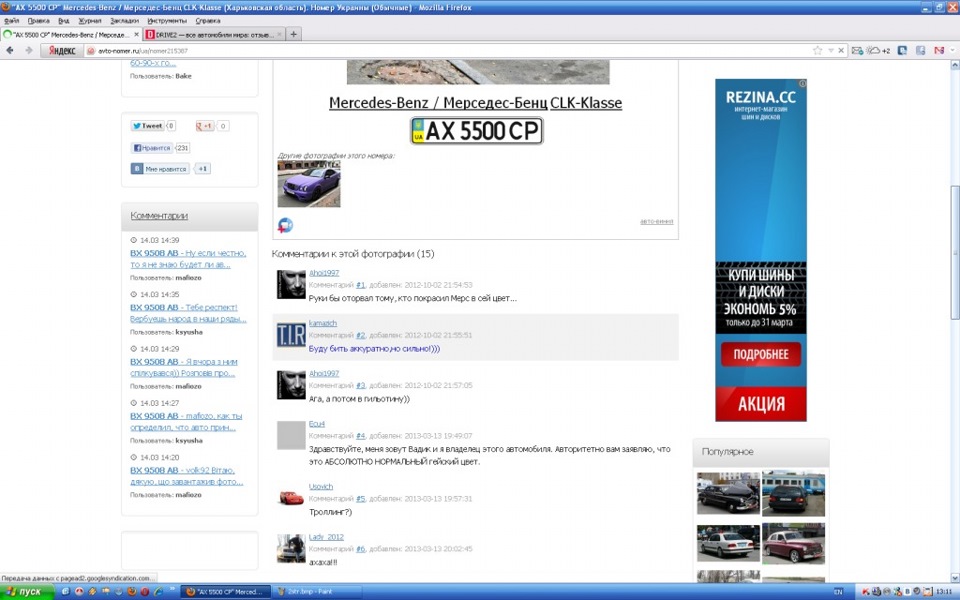960x600 pixels.
Task: Click the Google +1 button
Action: (x=205, y=126)
